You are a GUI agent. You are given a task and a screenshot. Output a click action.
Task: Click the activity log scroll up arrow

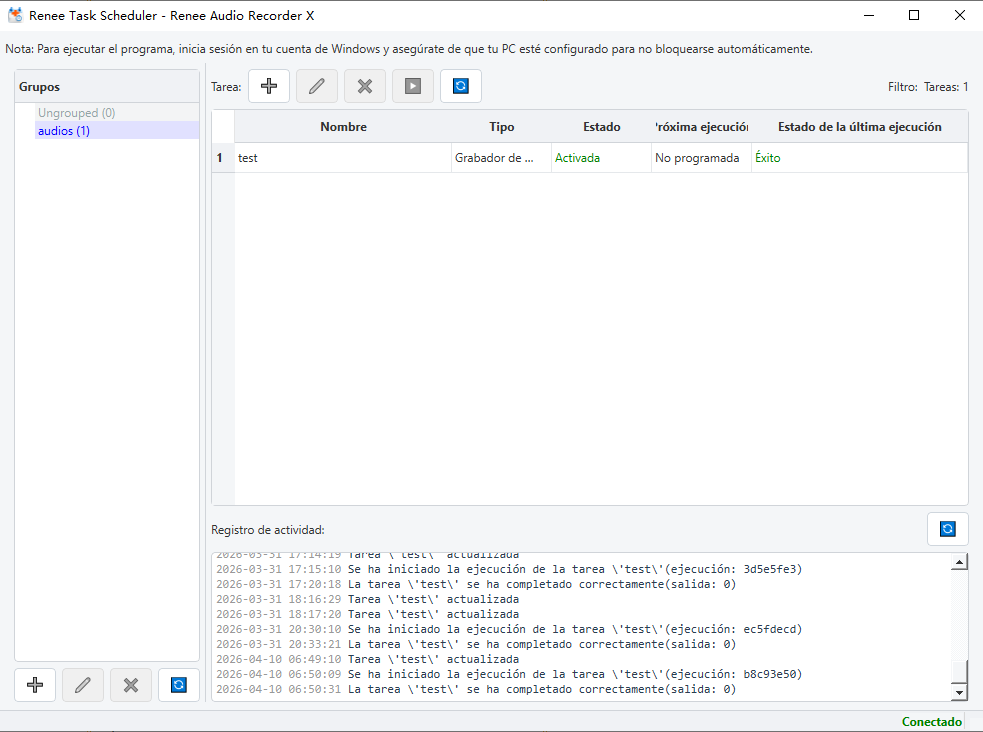959,562
